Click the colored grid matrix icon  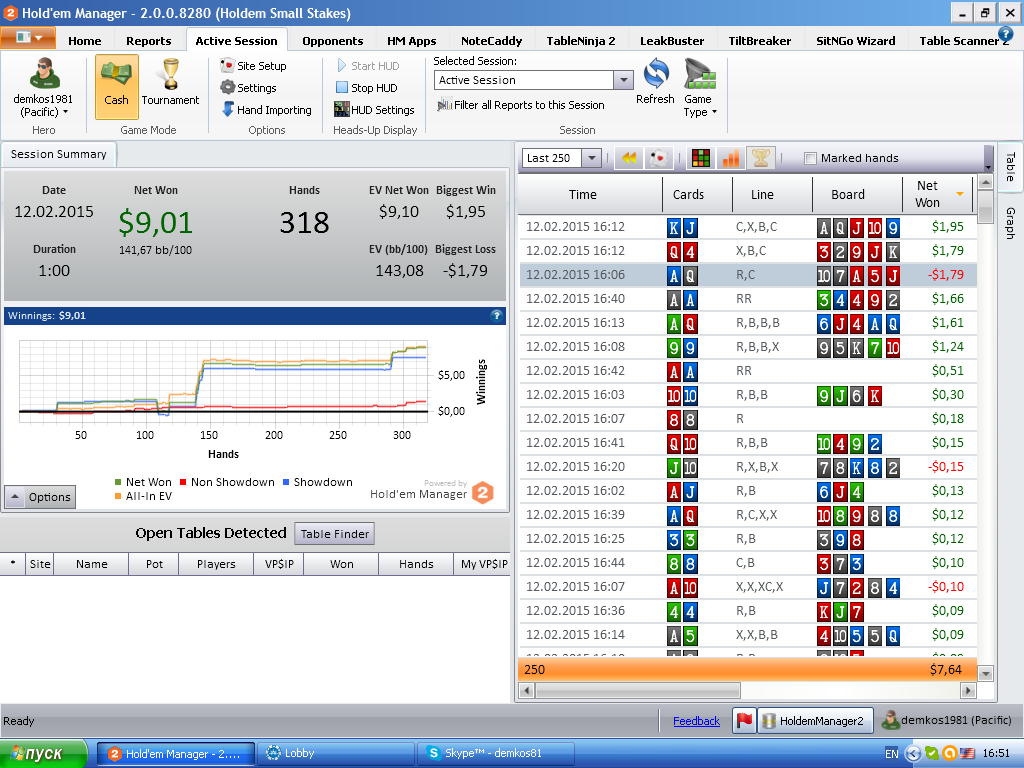pyautogui.click(x=701, y=158)
